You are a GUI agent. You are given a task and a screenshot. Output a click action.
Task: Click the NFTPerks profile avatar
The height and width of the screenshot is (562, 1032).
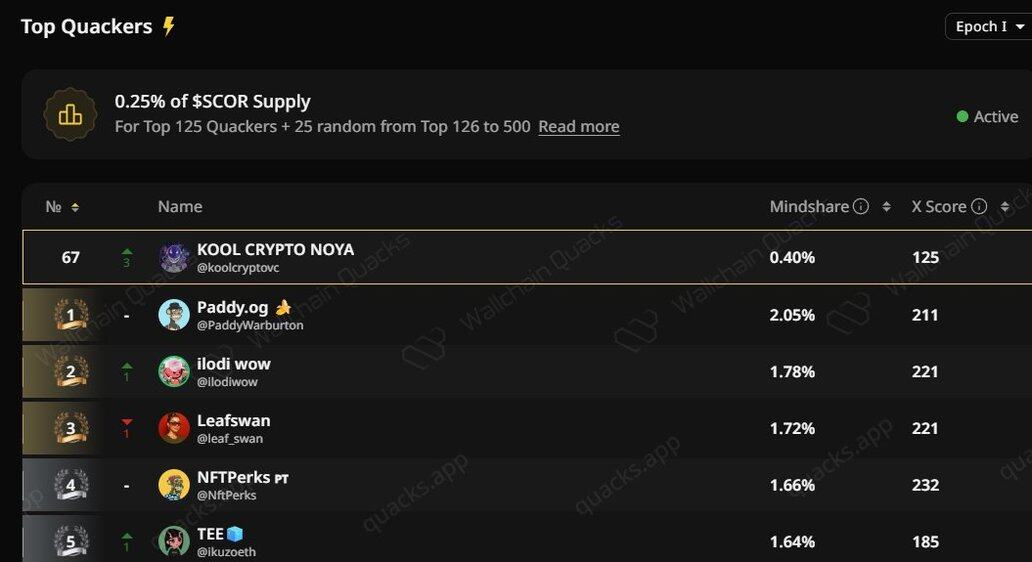(x=174, y=485)
